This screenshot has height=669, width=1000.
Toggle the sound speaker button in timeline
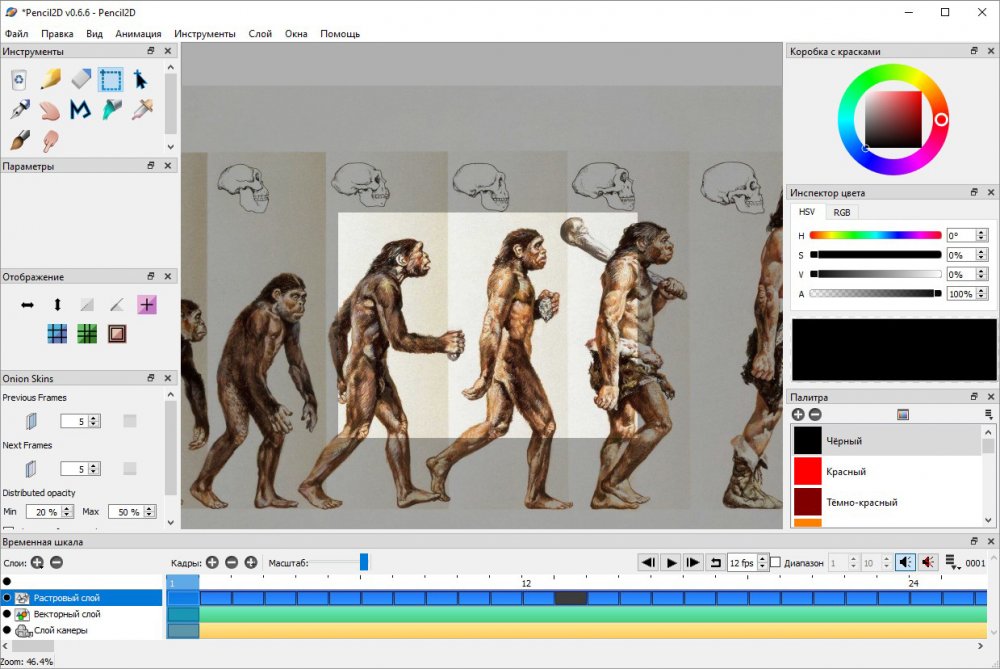[x=904, y=563]
